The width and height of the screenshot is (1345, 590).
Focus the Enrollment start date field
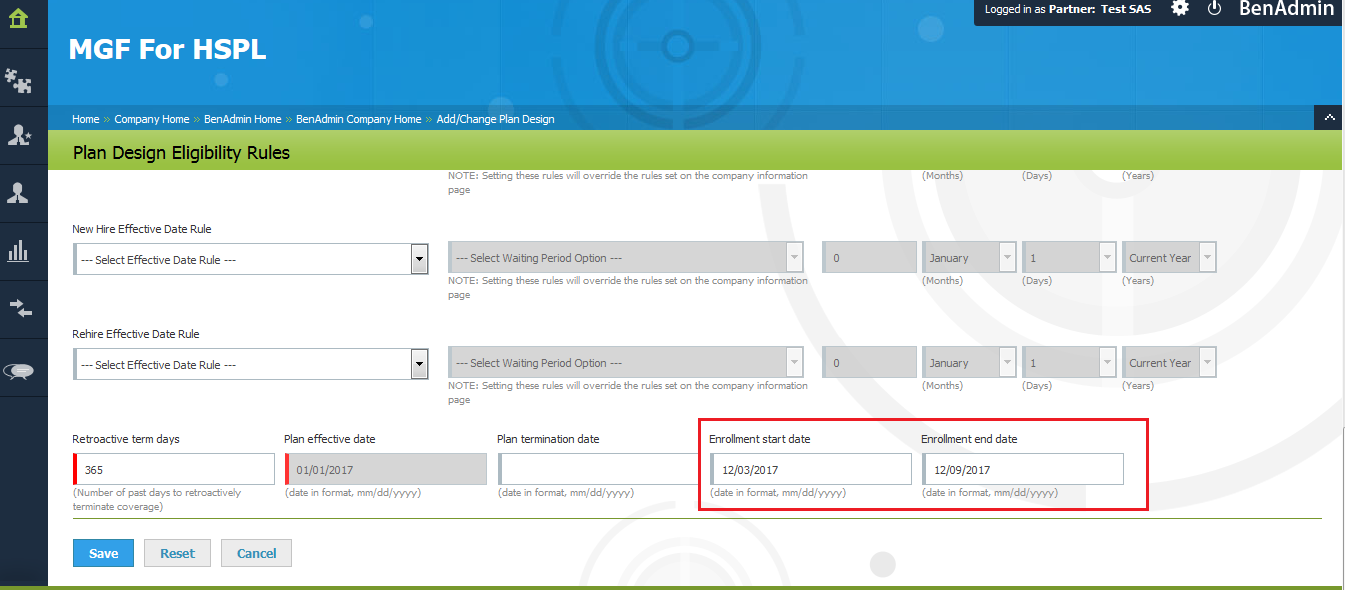click(811, 470)
